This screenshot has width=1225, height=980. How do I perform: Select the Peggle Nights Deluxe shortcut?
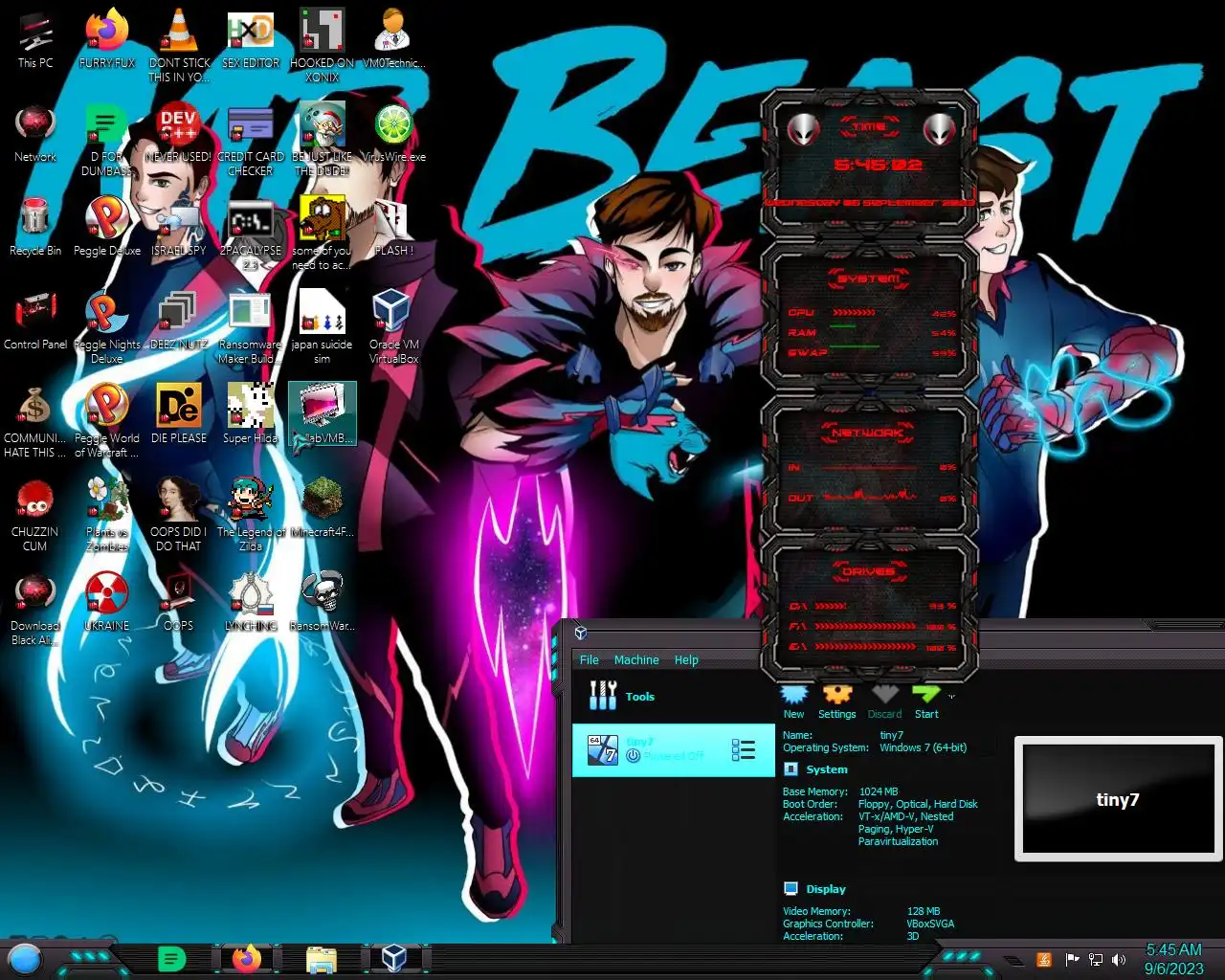(x=107, y=328)
